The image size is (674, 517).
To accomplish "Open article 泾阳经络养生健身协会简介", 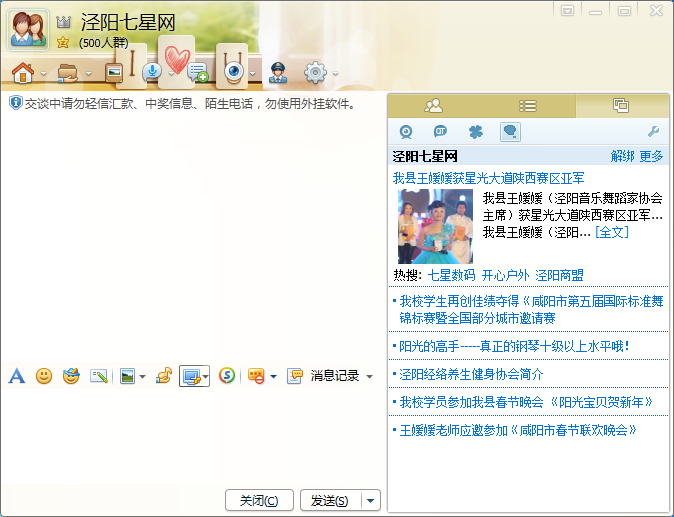I will click(x=471, y=374).
